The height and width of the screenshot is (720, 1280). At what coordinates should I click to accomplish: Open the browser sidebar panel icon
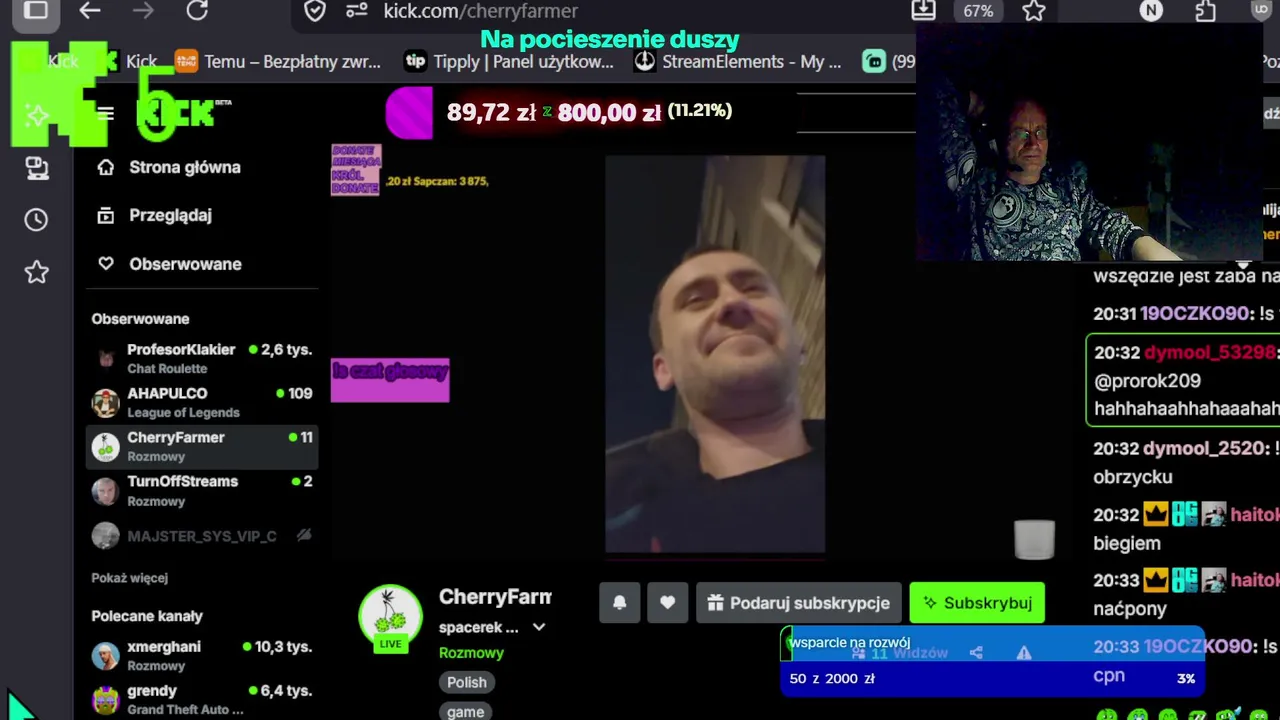click(x=36, y=11)
